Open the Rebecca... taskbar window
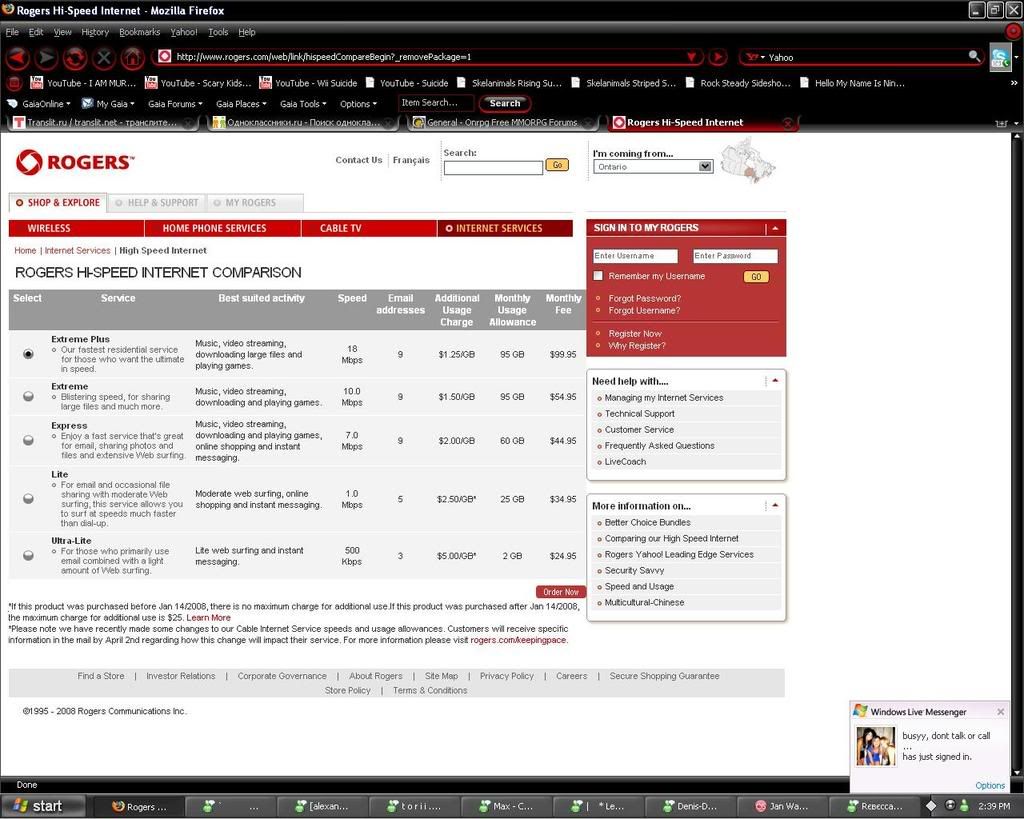Screen dimensions: 1024x819 coord(874,806)
